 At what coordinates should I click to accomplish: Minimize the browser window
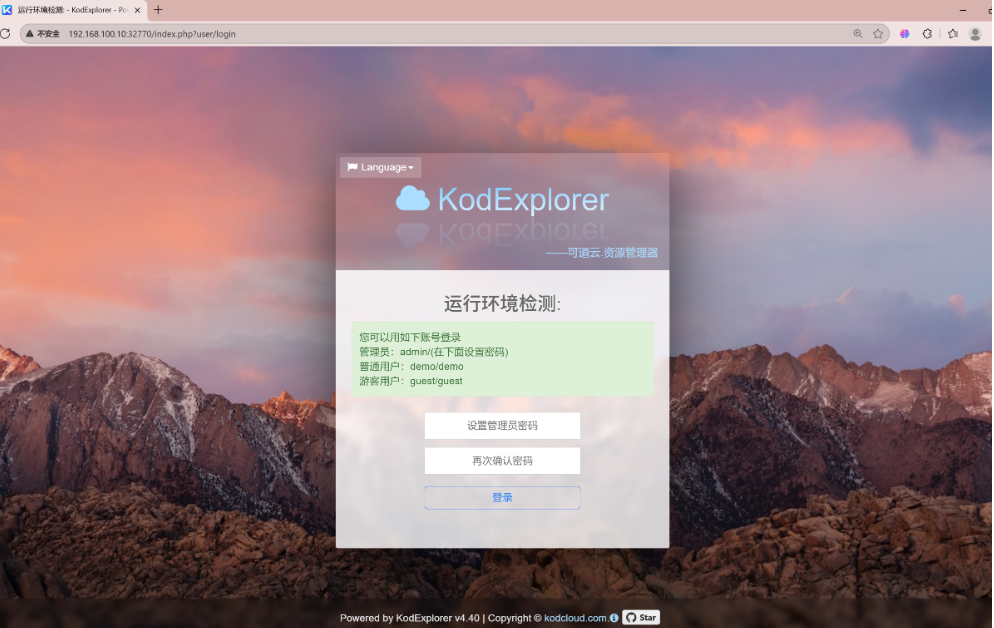[x=963, y=10]
